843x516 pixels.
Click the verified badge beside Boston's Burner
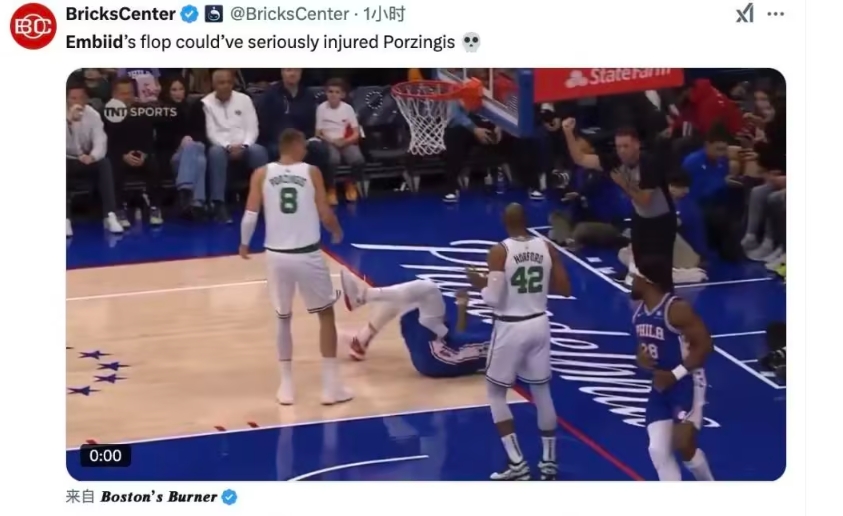point(230,497)
